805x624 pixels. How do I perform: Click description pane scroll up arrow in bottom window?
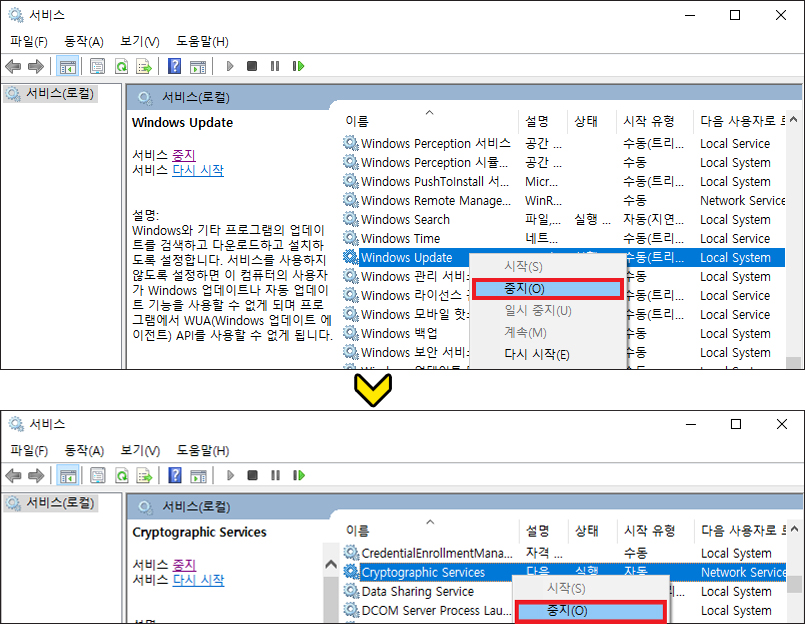tap(331, 564)
